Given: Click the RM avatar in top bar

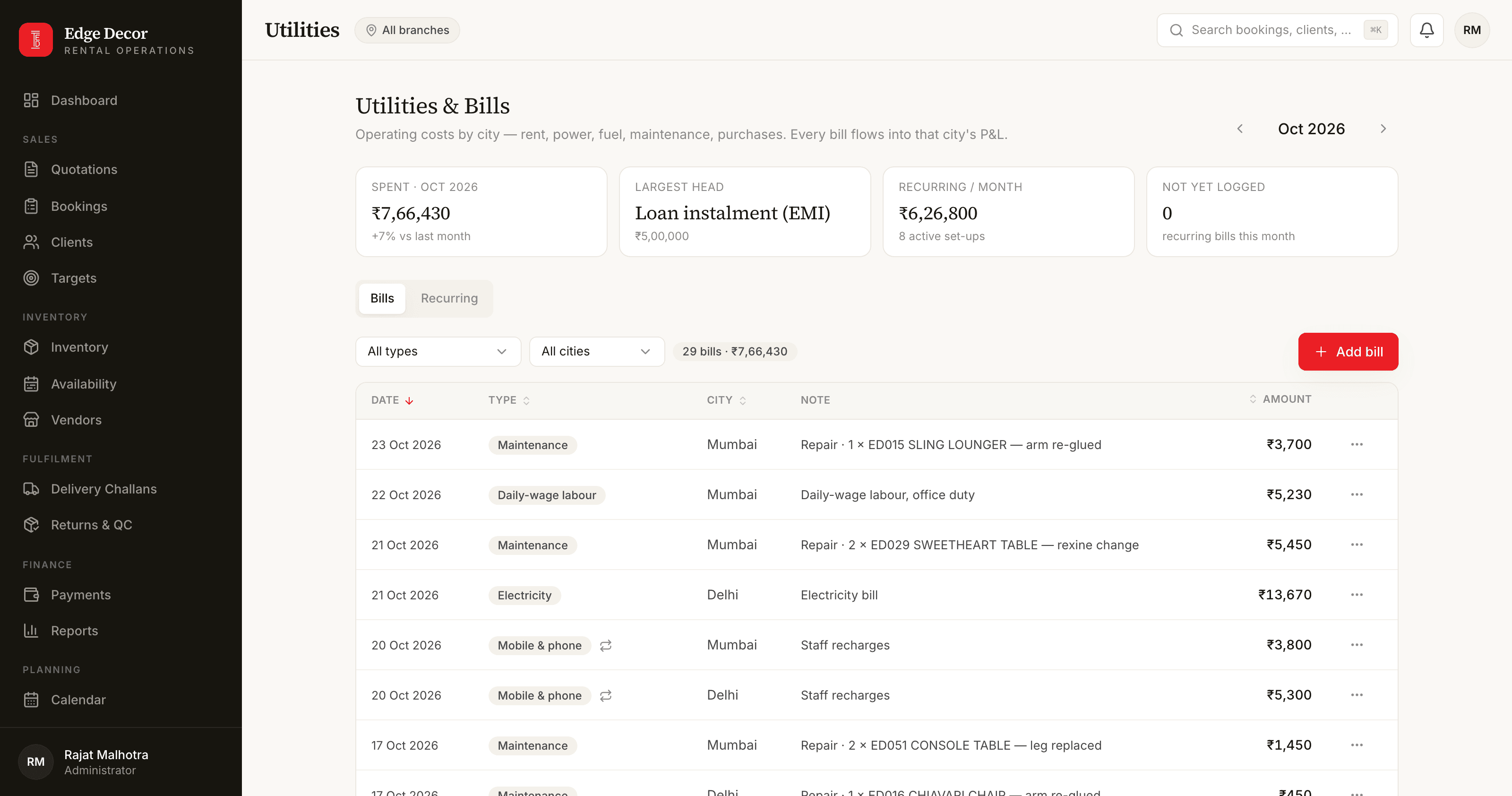Looking at the screenshot, I should [1471, 30].
